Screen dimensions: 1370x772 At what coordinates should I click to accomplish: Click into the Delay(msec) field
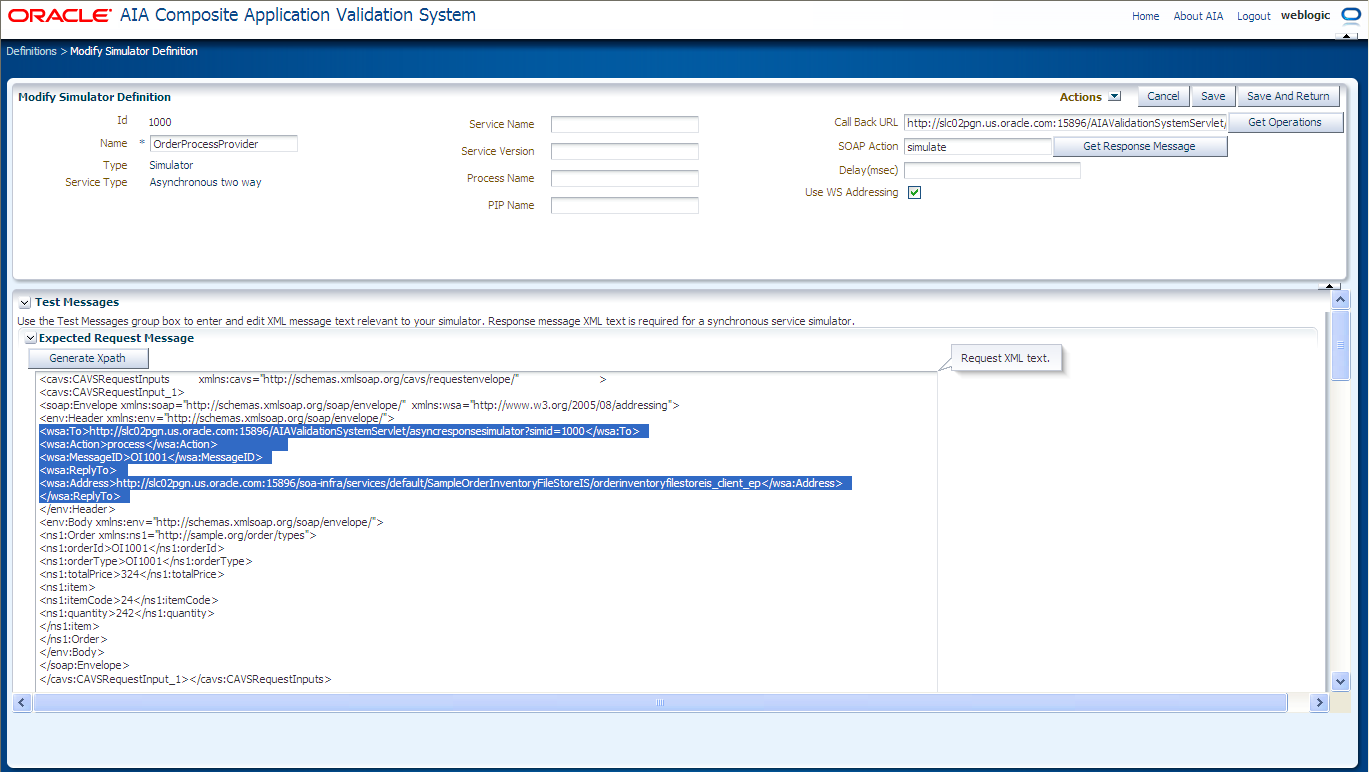(992, 171)
